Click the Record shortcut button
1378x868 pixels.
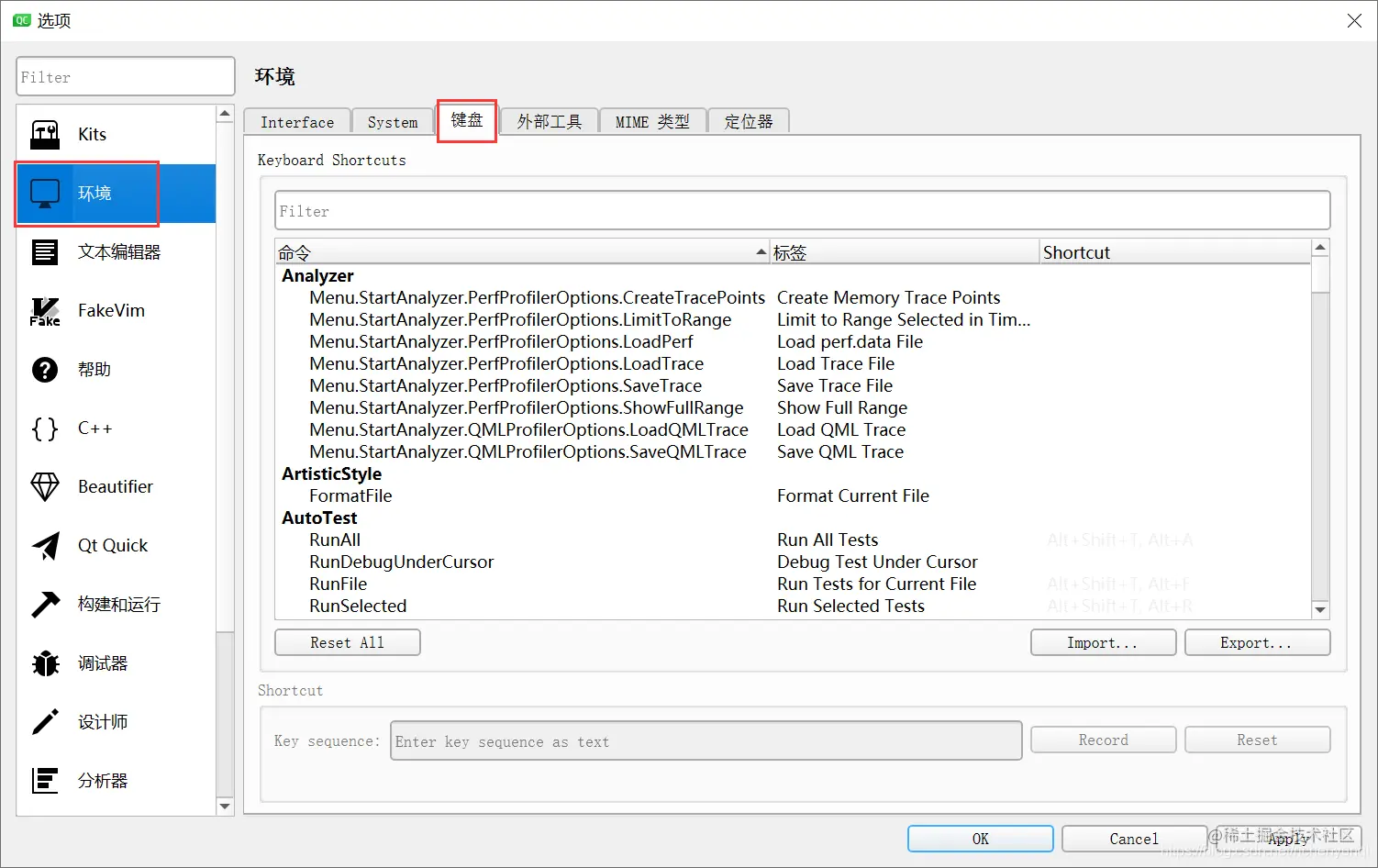1103,740
